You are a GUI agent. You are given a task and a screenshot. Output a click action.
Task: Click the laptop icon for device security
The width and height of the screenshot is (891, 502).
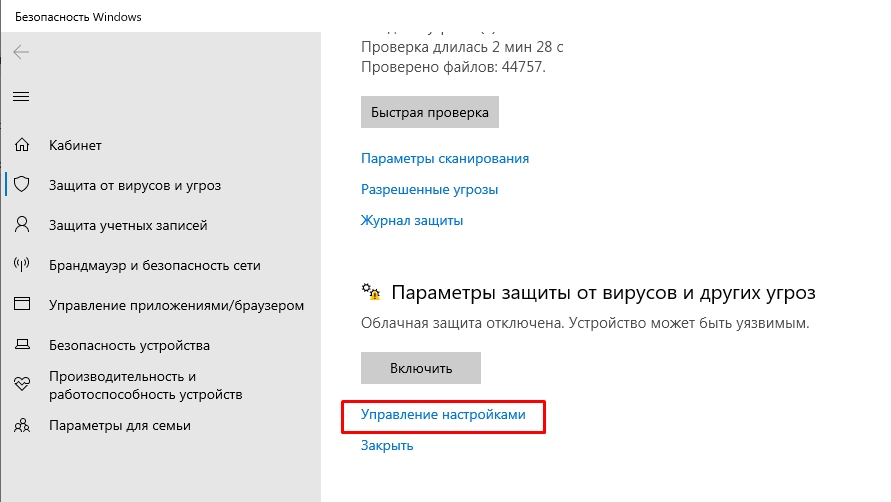click(x=22, y=345)
